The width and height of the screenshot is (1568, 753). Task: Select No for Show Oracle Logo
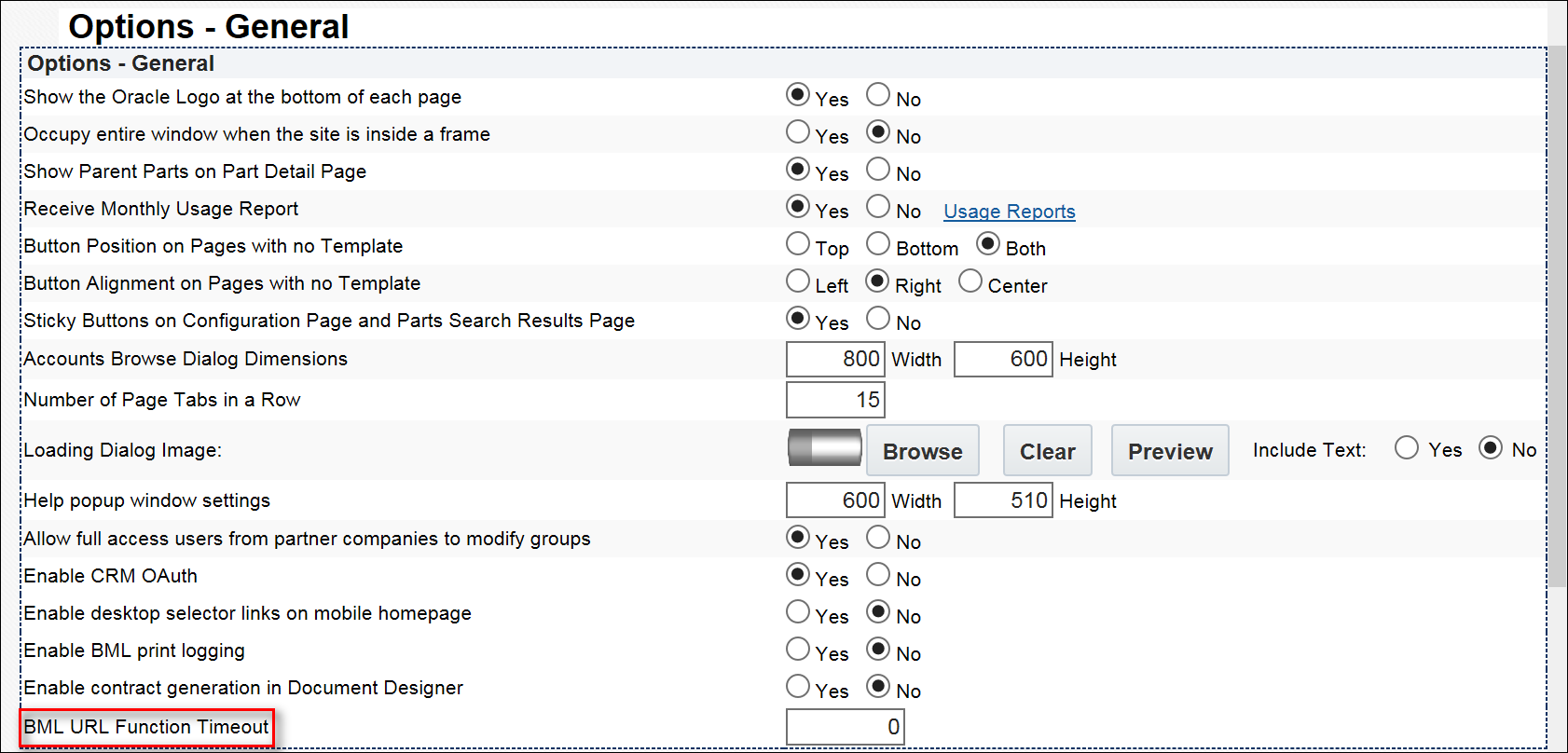click(878, 95)
